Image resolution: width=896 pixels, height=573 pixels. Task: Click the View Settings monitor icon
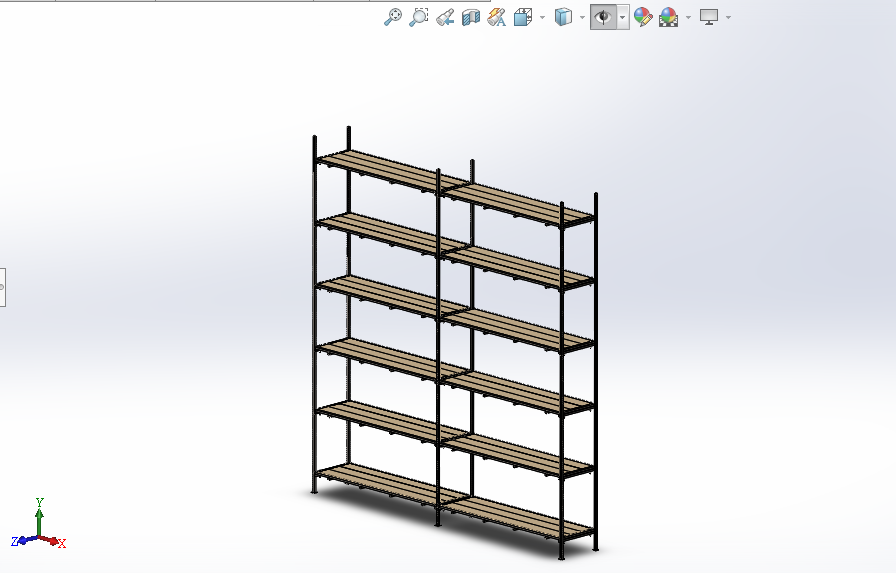point(709,17)
